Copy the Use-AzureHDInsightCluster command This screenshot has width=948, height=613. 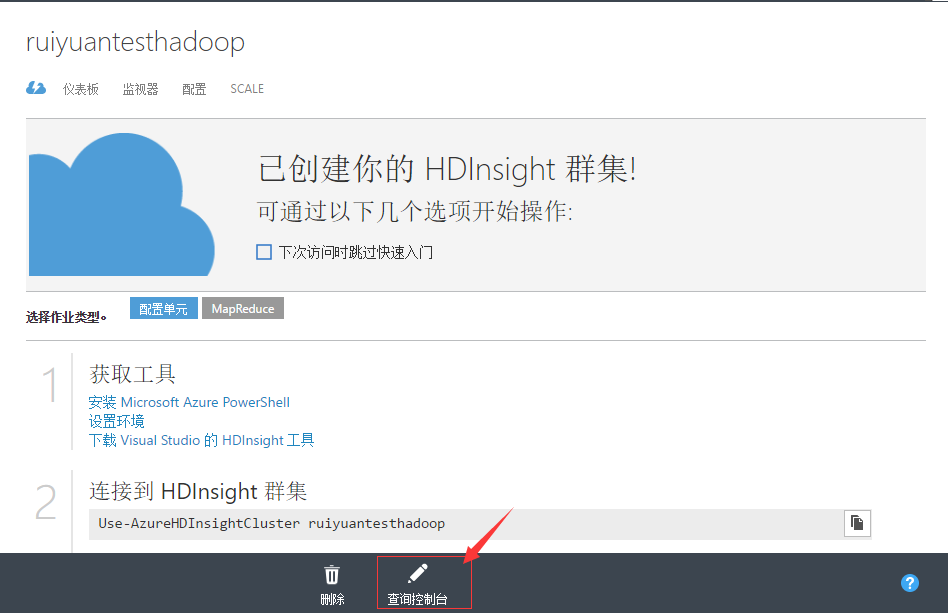857,523
